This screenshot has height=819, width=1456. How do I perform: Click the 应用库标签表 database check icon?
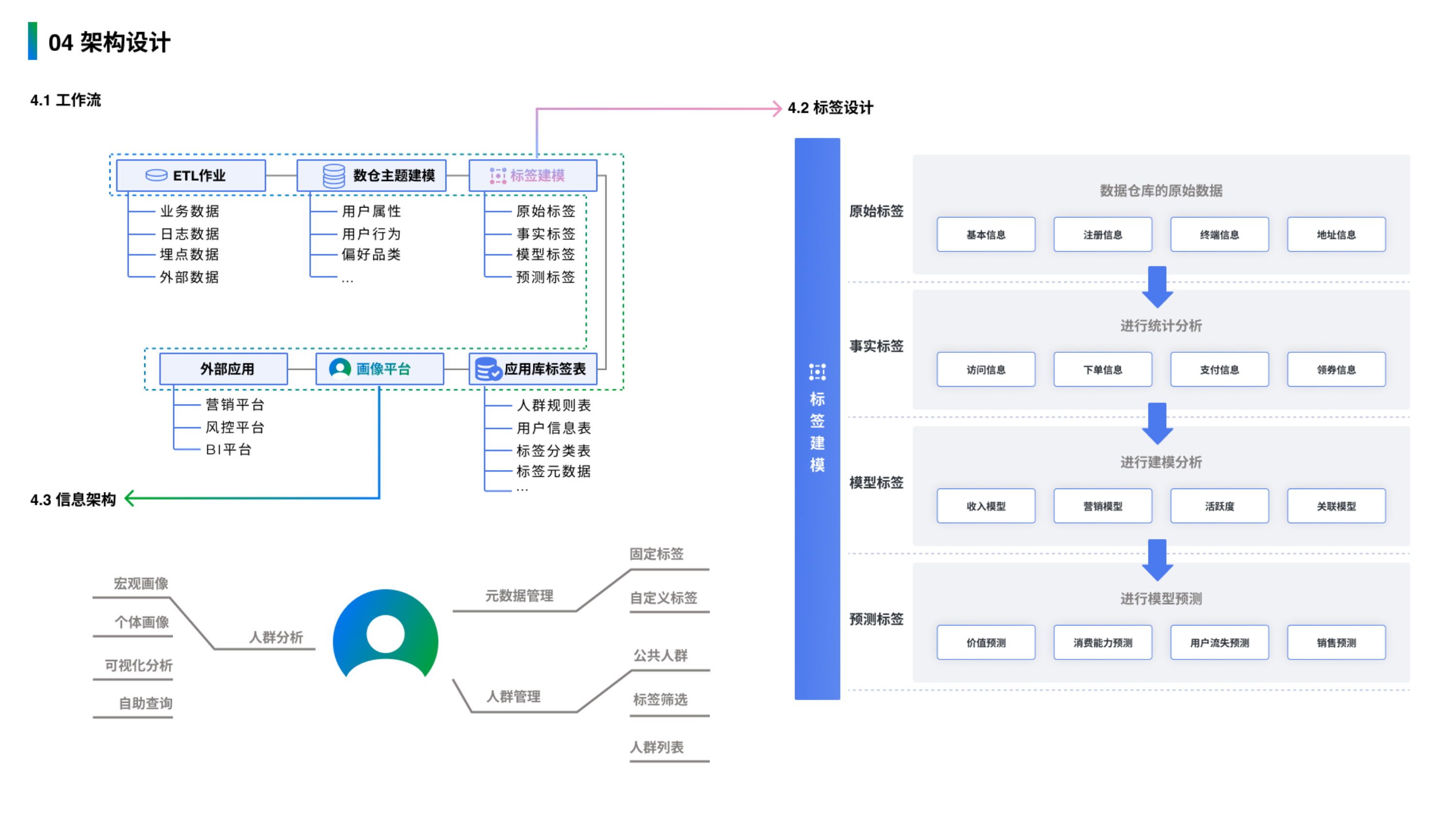tap(488, 369)
